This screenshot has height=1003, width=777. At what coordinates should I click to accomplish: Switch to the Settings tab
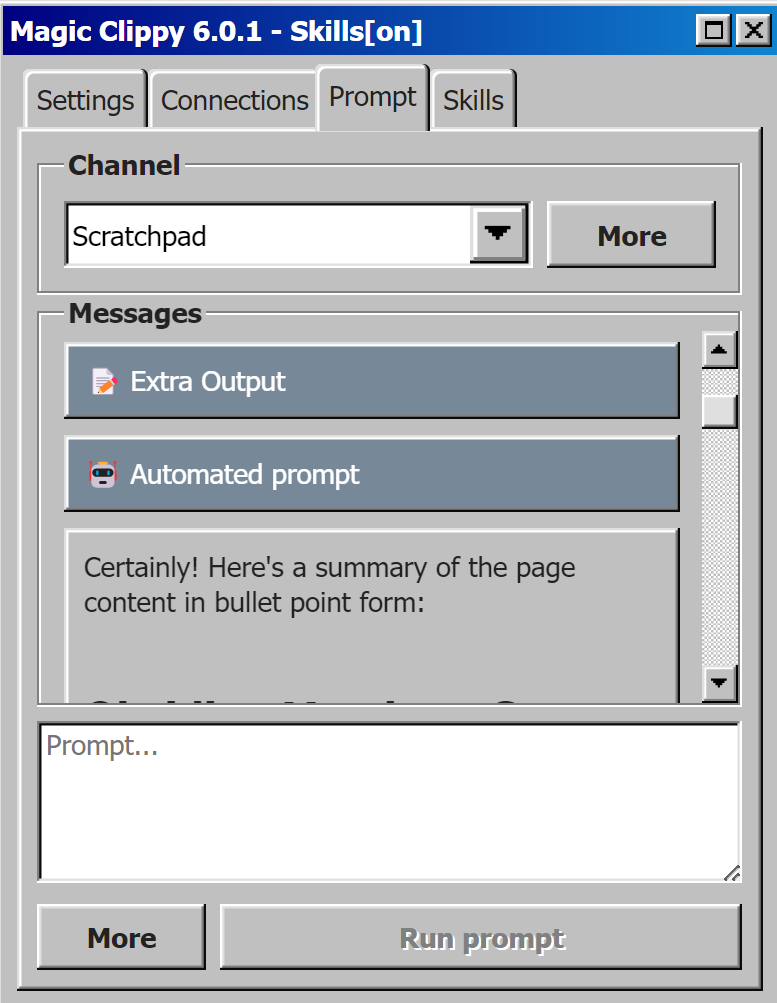[x=86, y=100]
